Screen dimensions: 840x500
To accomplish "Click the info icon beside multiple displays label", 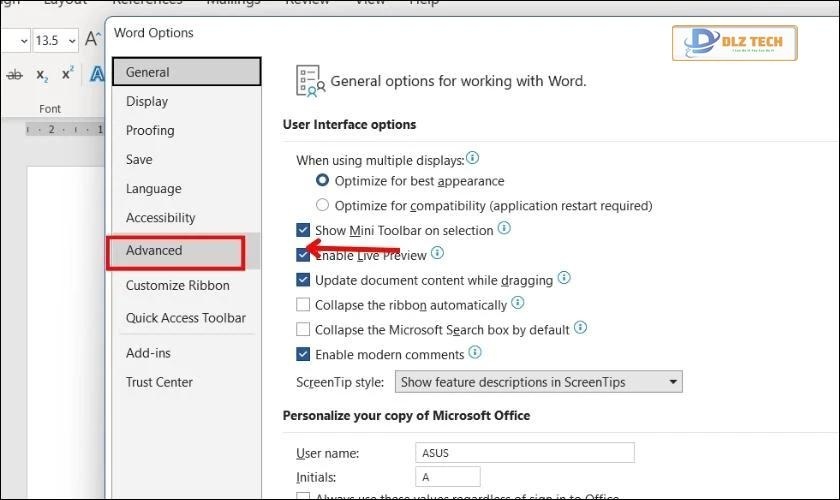I will (x=473, y=159).
